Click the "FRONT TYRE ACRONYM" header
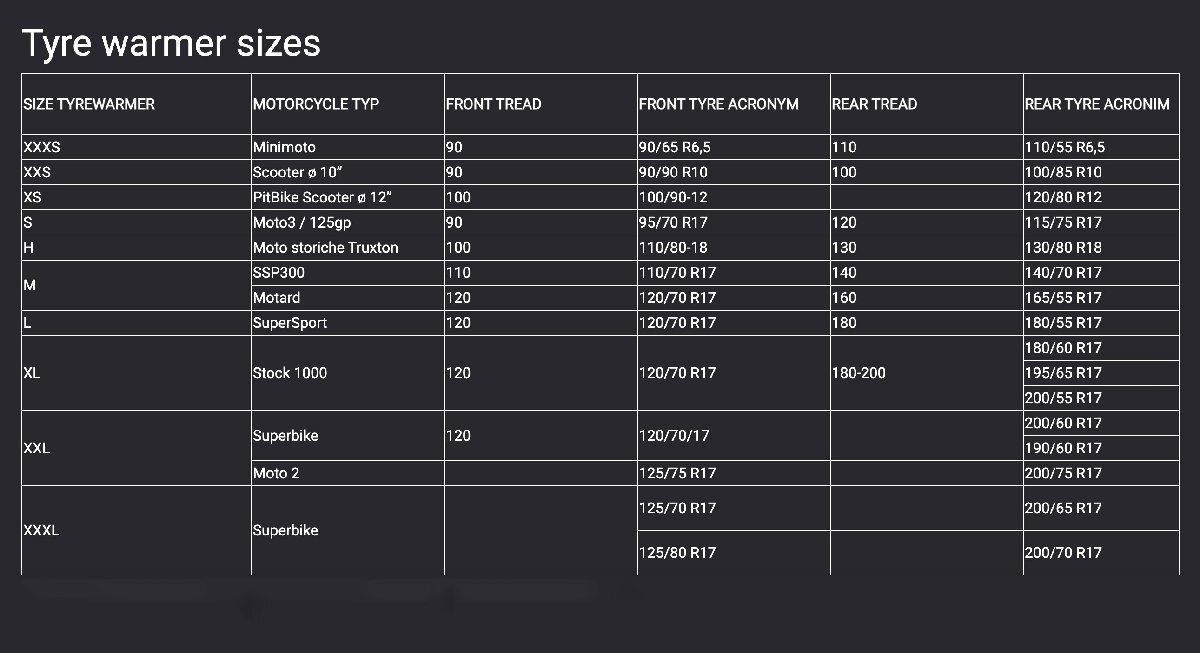 tap(719, 104)
